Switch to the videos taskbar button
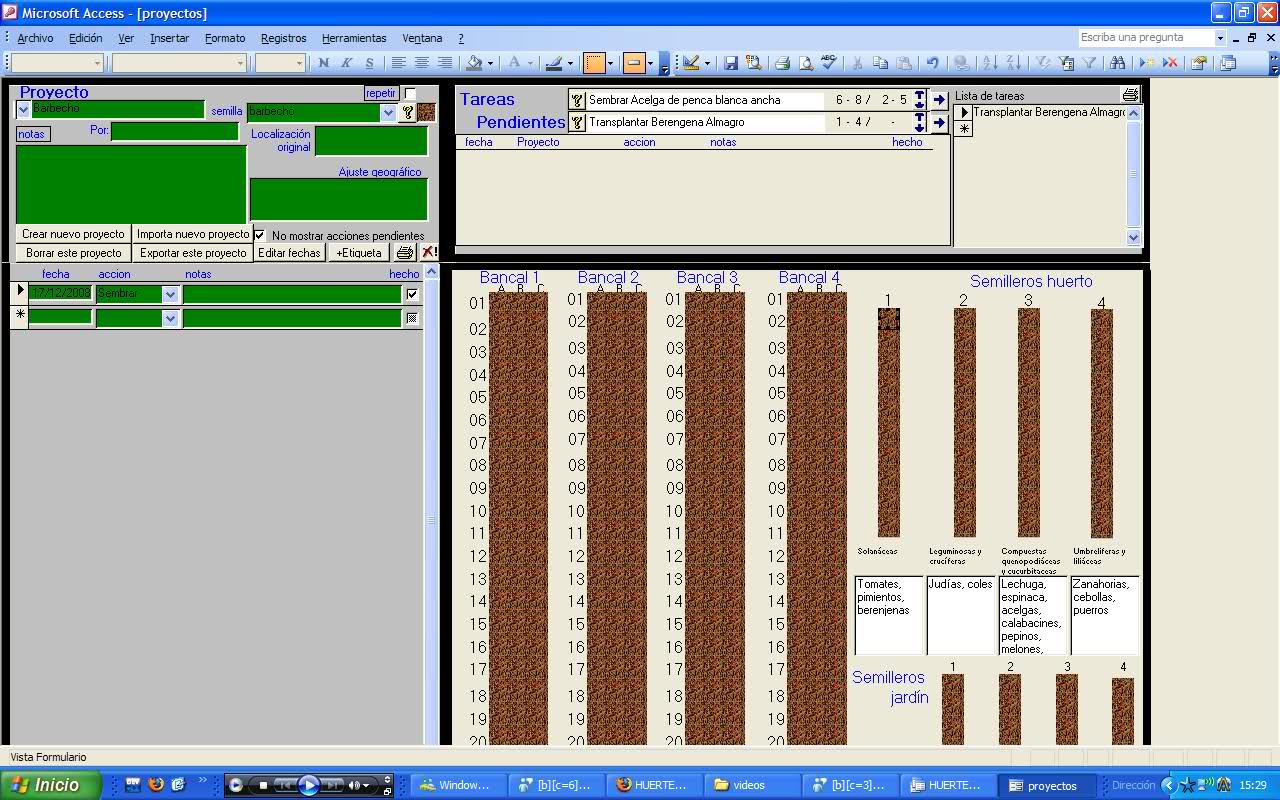1280x800 pixels. pos(753,785)
